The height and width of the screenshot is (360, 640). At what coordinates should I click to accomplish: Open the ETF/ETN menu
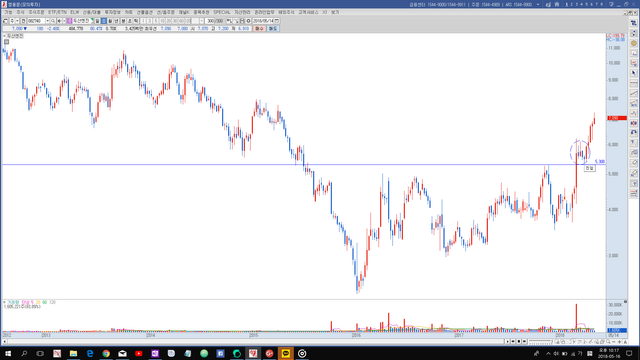point(57,13)
